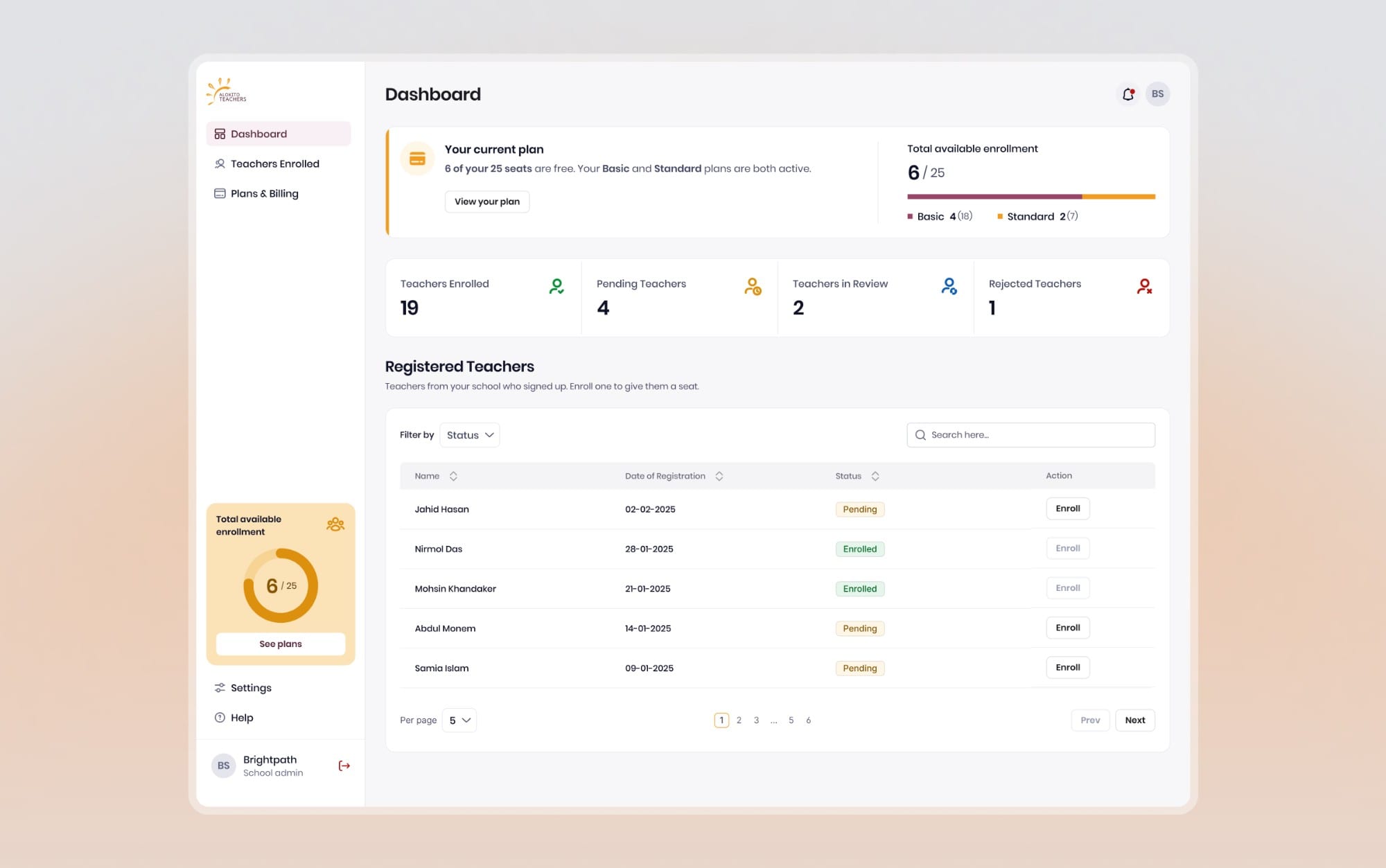The width and height of the screenshot is (1386, 868).
Task: Click the Pending Teachers clock-person icon
Action: pos(753,286)
